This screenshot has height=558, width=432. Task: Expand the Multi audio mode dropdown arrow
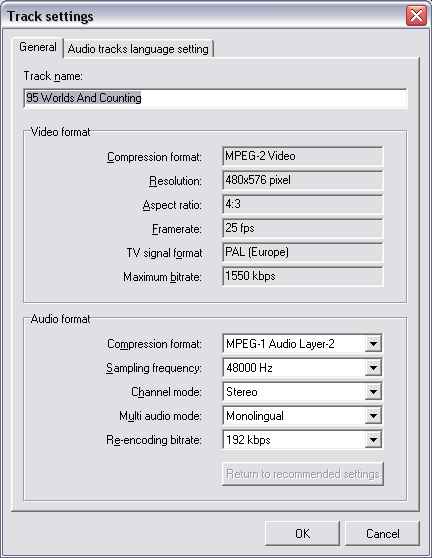point(373,416)
